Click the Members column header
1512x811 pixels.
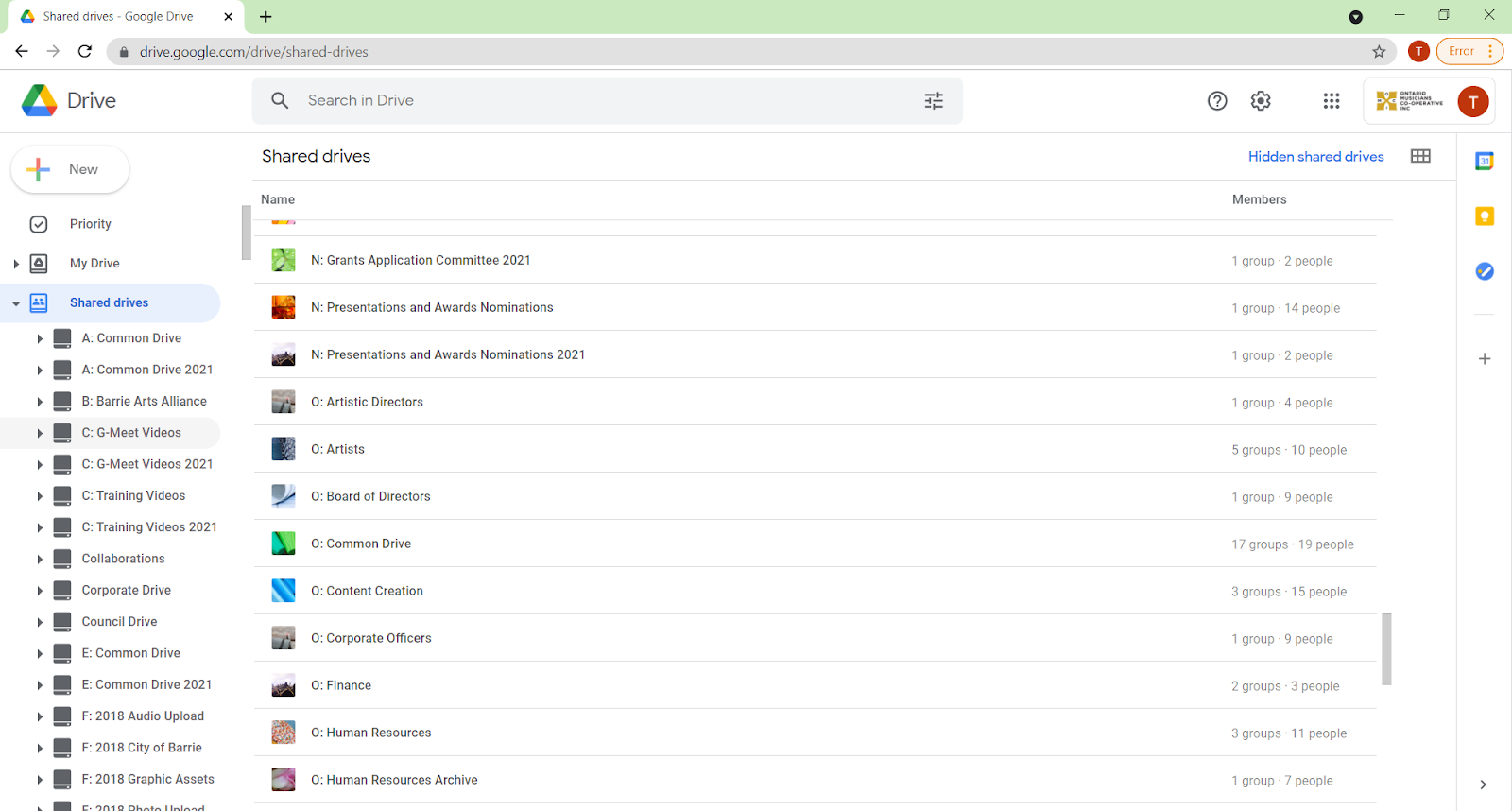[x=1259, y=199]
